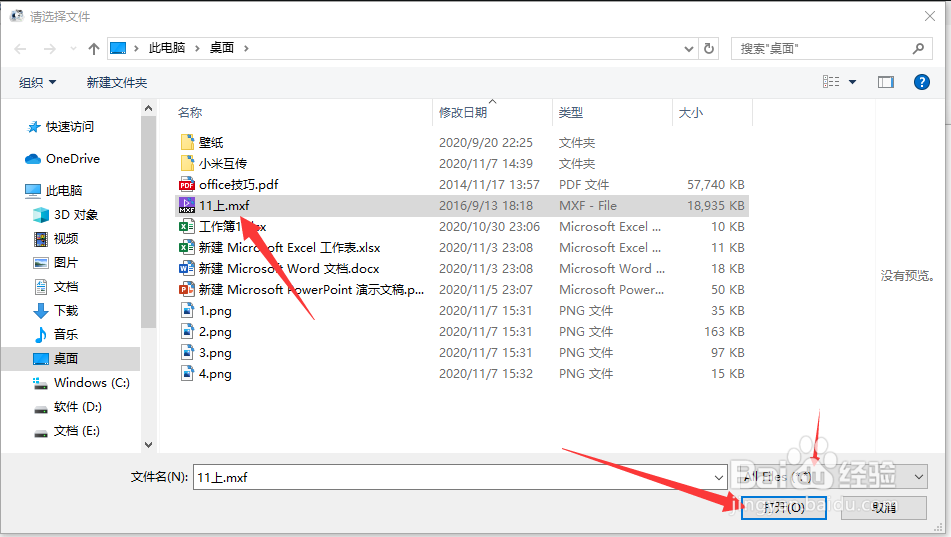Select the office技巧.pdf file icon

[187, 184]
